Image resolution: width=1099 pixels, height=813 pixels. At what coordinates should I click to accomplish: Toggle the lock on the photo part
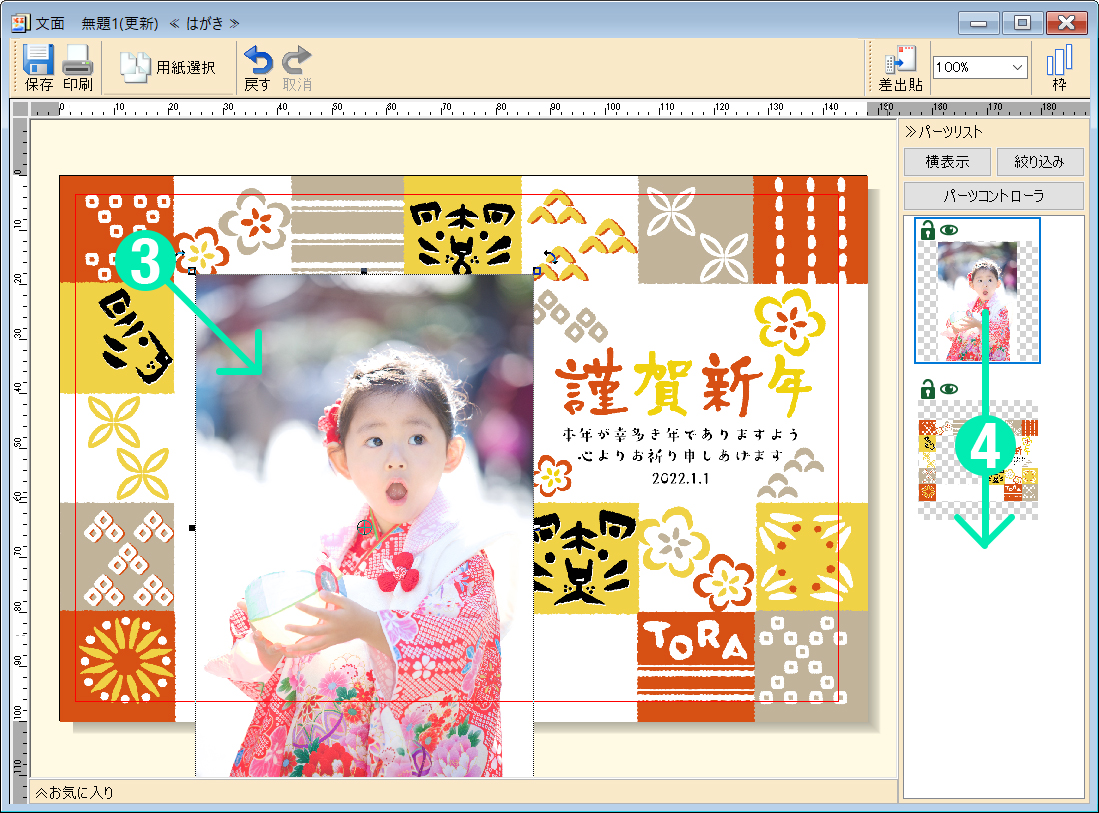click(x=927, y=231)
